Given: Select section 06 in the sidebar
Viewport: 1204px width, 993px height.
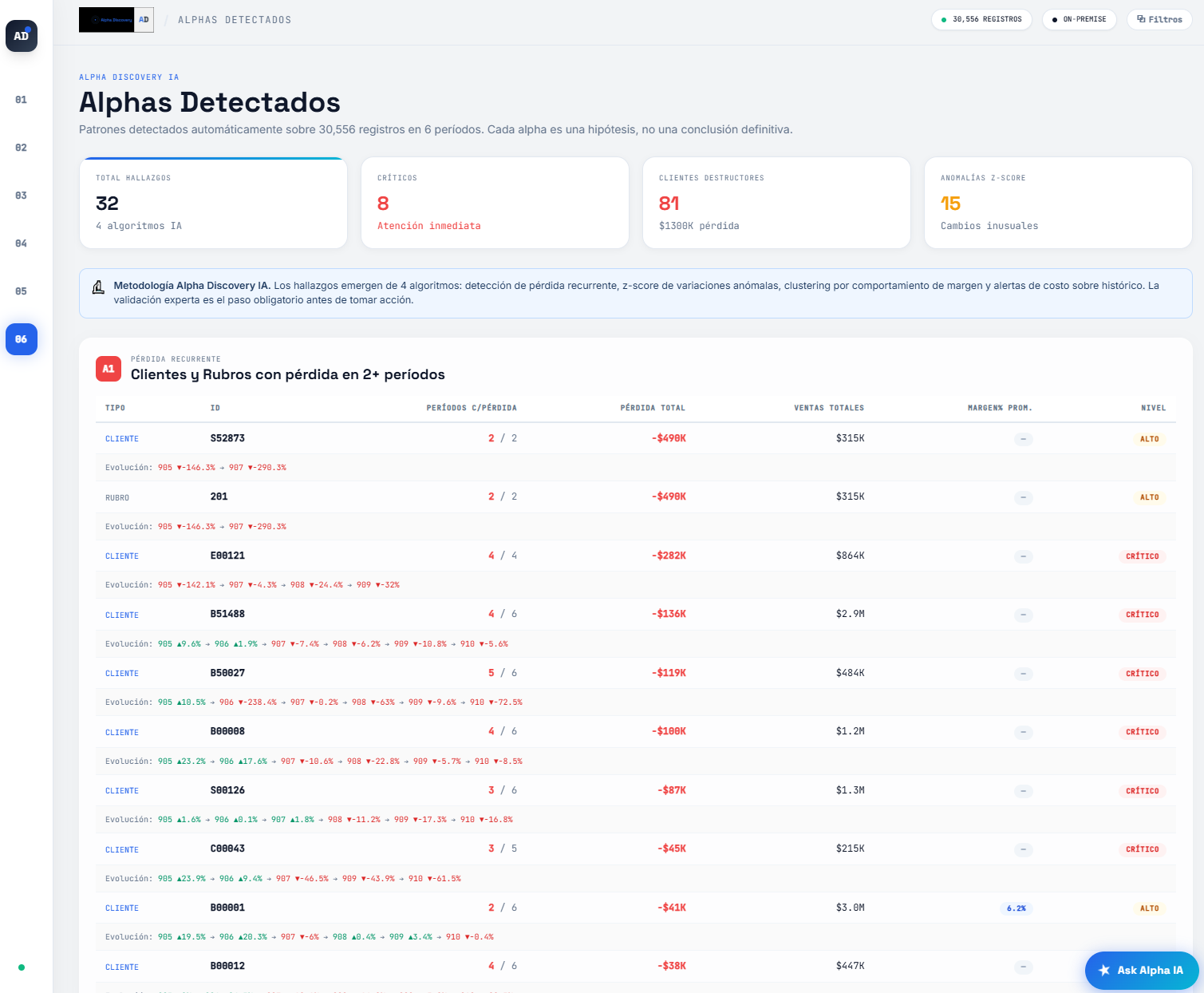Looking at the screenshot, I should [x=21, y=339].
